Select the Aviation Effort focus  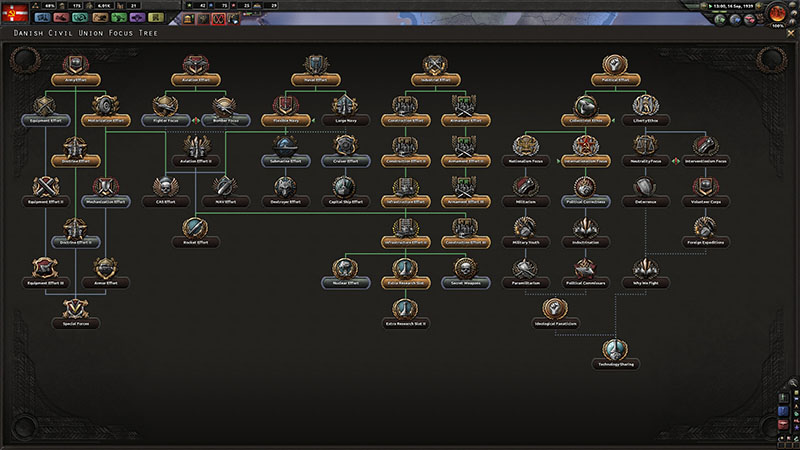point(196,71)
